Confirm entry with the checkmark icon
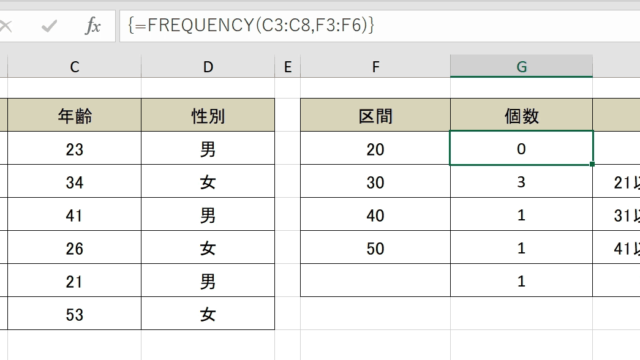 (49, 27)
